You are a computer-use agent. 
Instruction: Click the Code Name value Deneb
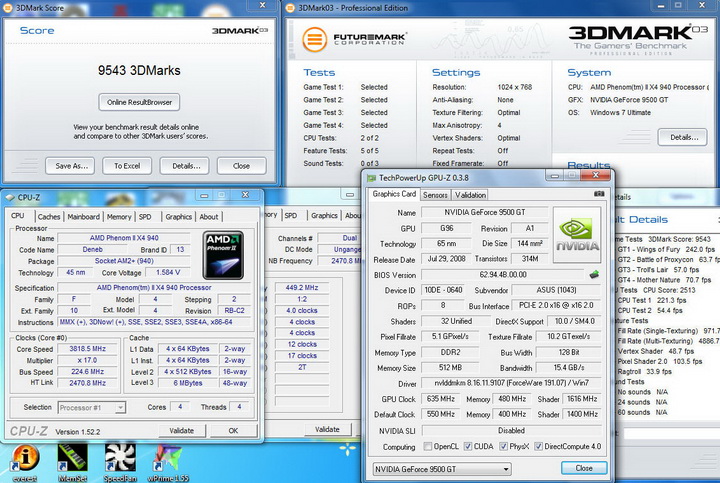coord(92,249)
